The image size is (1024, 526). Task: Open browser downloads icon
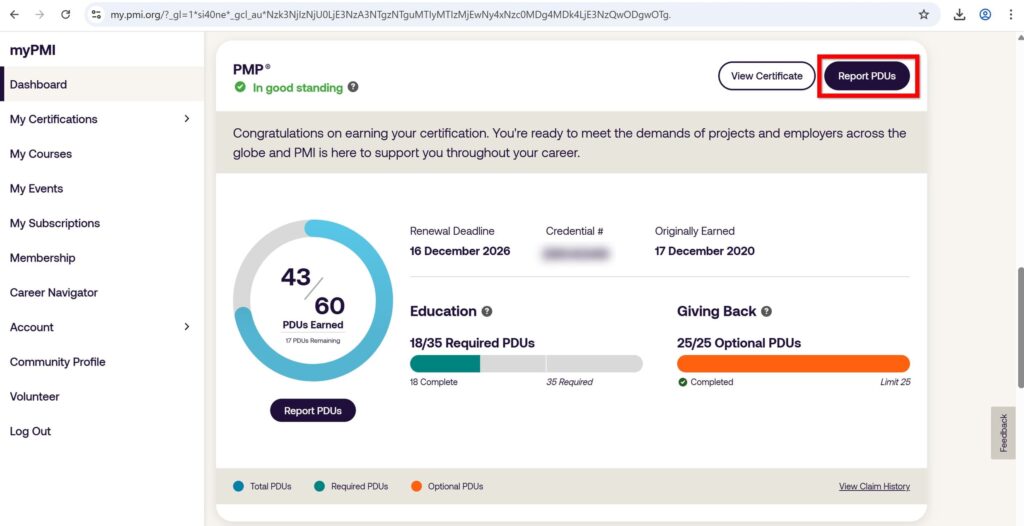tap(960, 15)
